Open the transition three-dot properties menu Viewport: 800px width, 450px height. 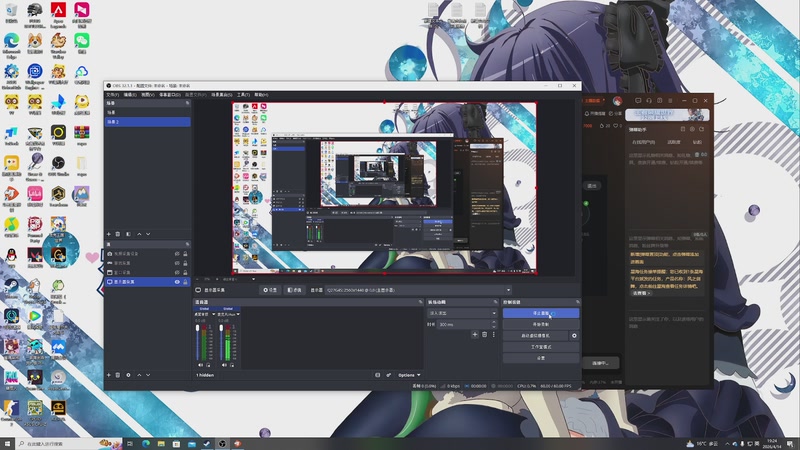tap(493, 335)
